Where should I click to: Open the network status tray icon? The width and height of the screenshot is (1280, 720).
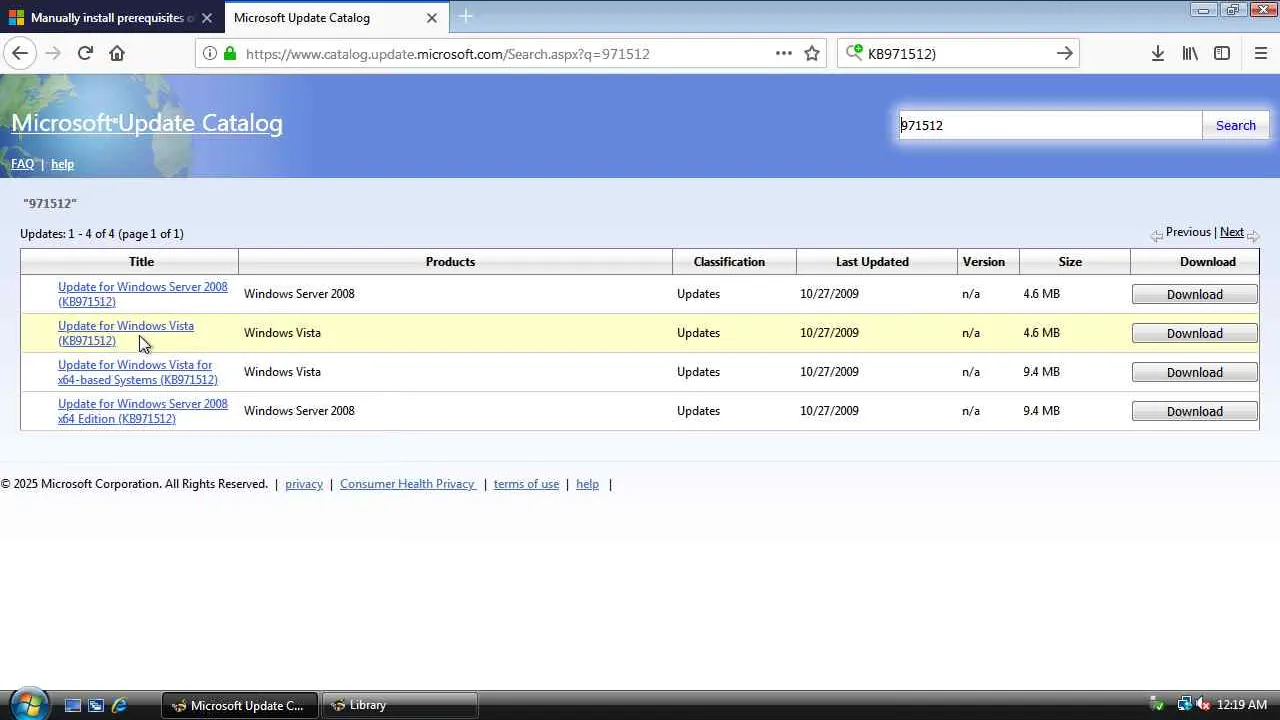pyautogui.click(x=1185, y=705)
